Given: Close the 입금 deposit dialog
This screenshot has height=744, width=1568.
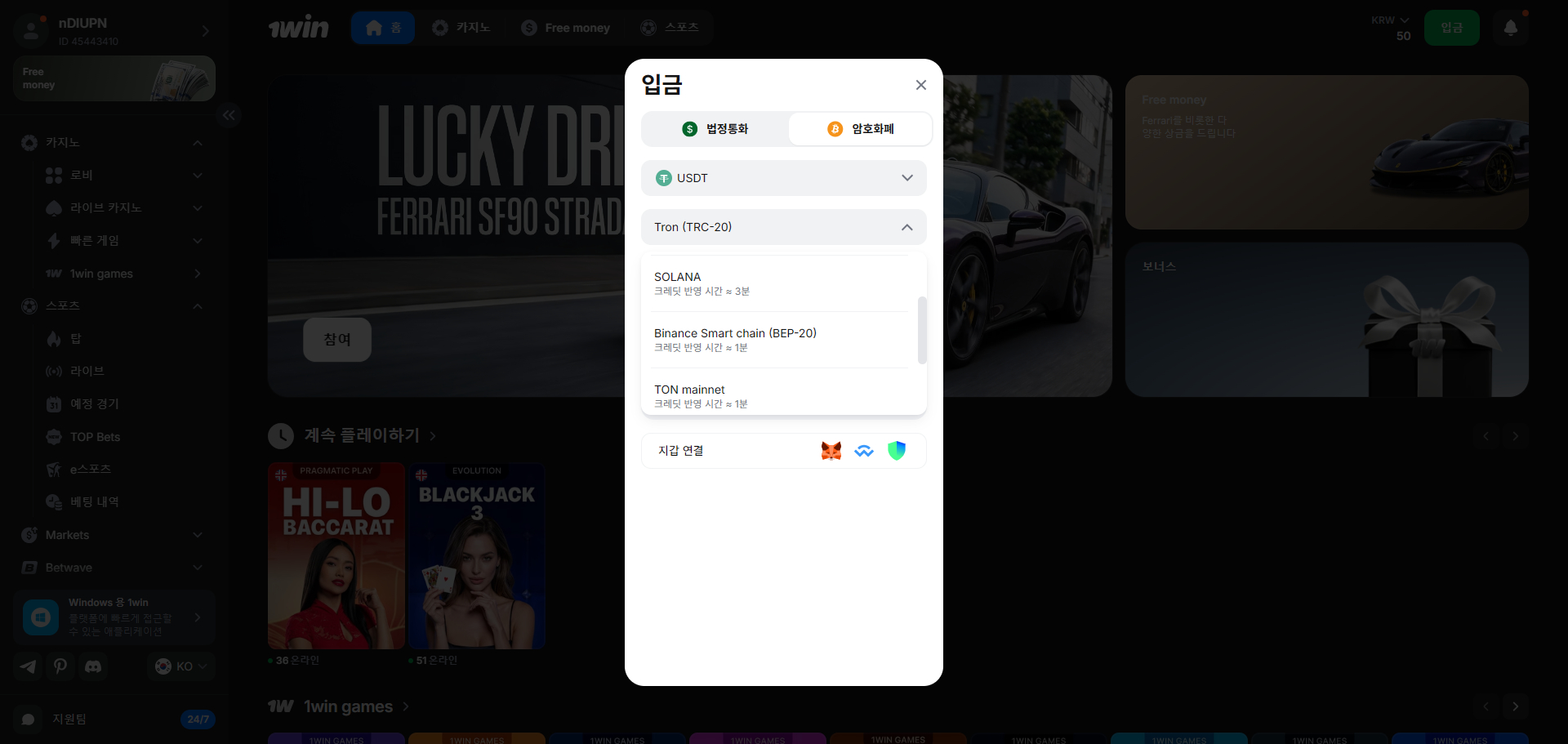Looking at the screenshot, I should [x=920, y=85].
